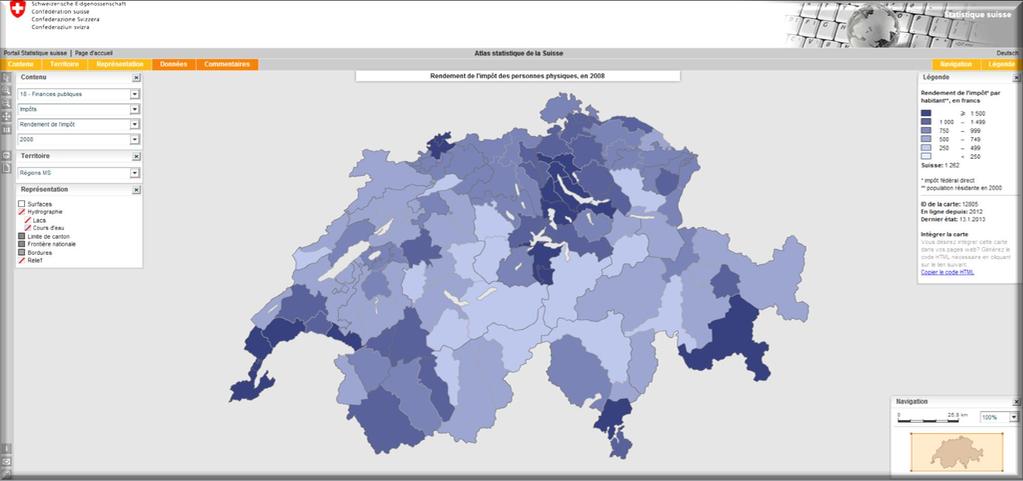This screenshot has width=1023, height=481.
Task: Open the Impôts dropdown
Action: pos(134,109)
